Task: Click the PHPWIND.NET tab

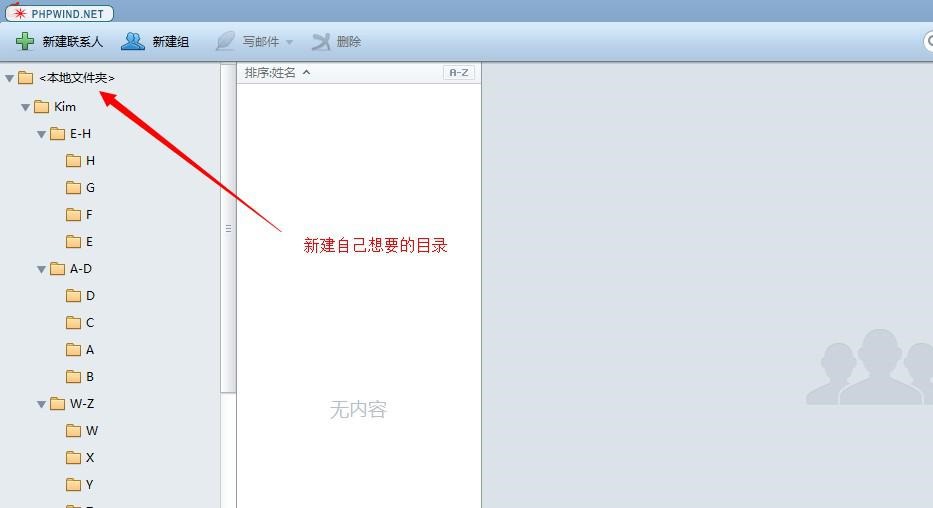Action: (60, 14)
